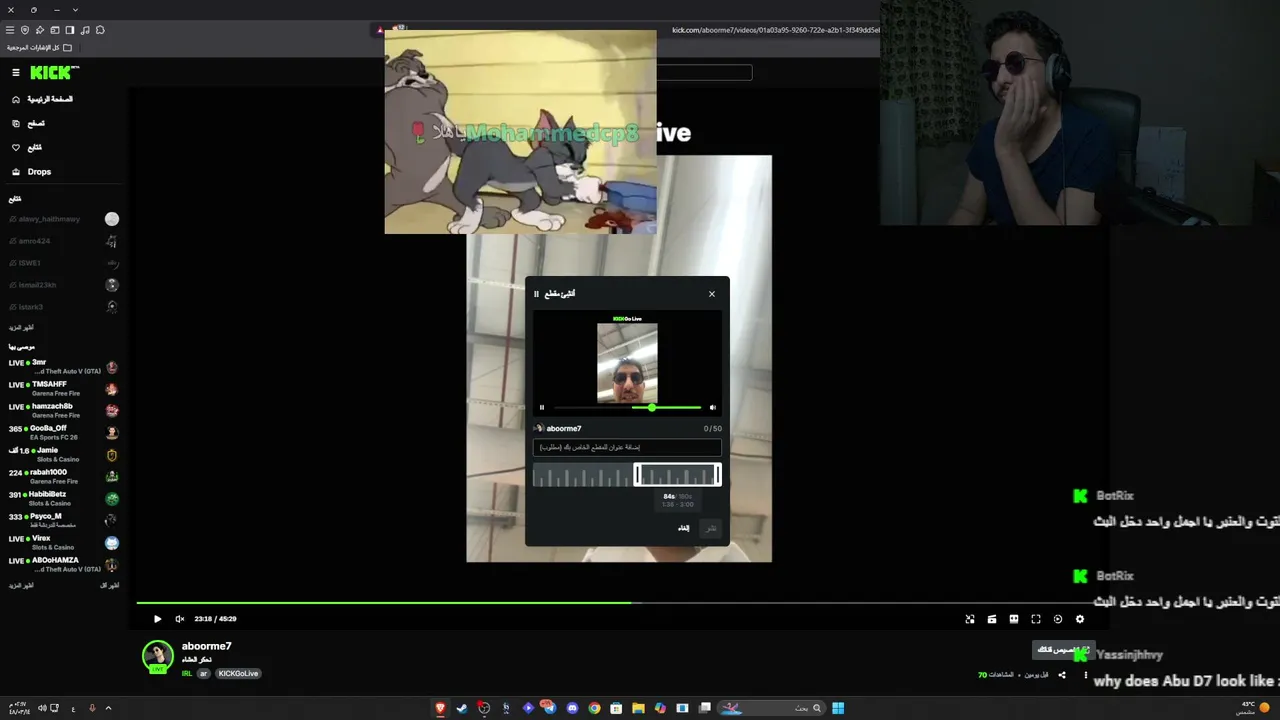Cancel clip creation in the dialog
The image size is (1280, 720).
point(684,528)
